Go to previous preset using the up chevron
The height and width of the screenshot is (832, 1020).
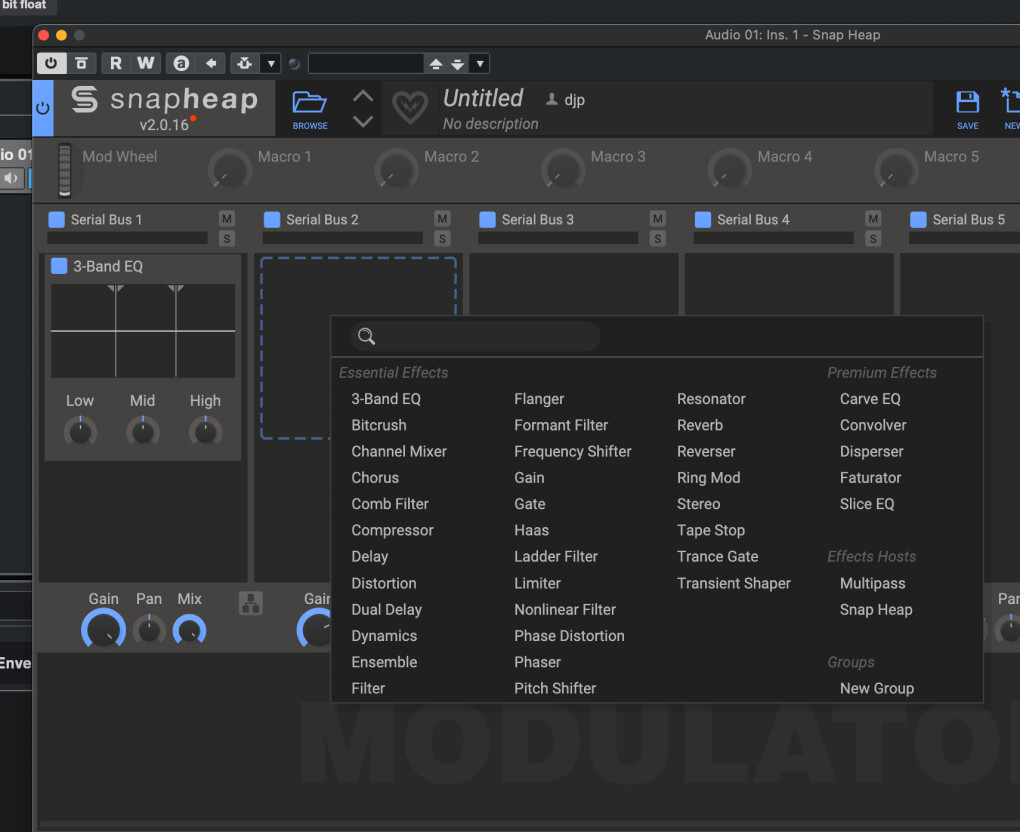(363, 96)
